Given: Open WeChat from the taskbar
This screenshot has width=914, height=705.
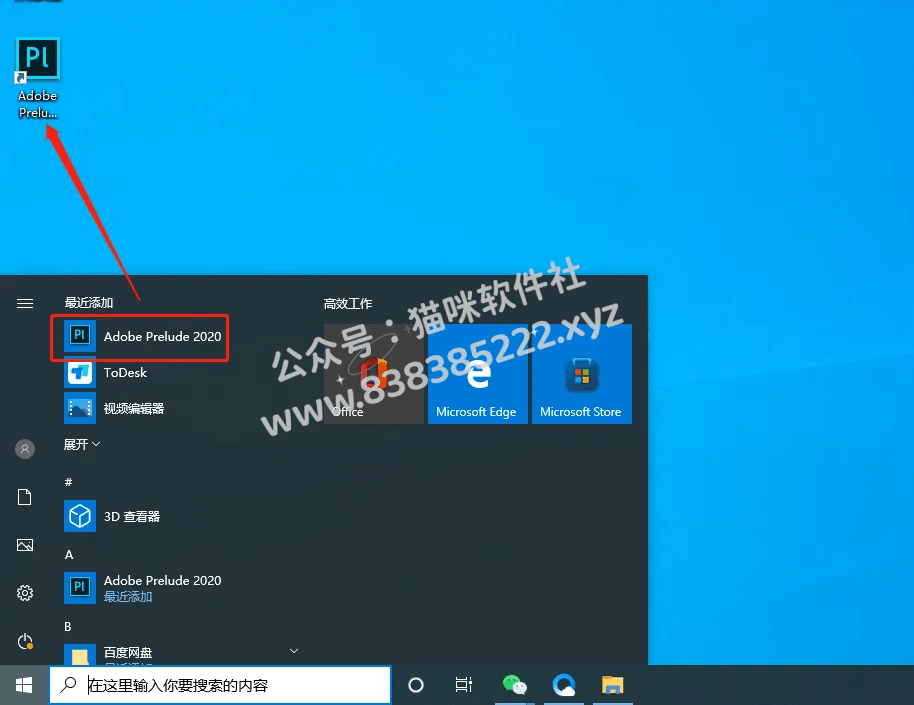Looking at the screenshot, I should 514,685.
